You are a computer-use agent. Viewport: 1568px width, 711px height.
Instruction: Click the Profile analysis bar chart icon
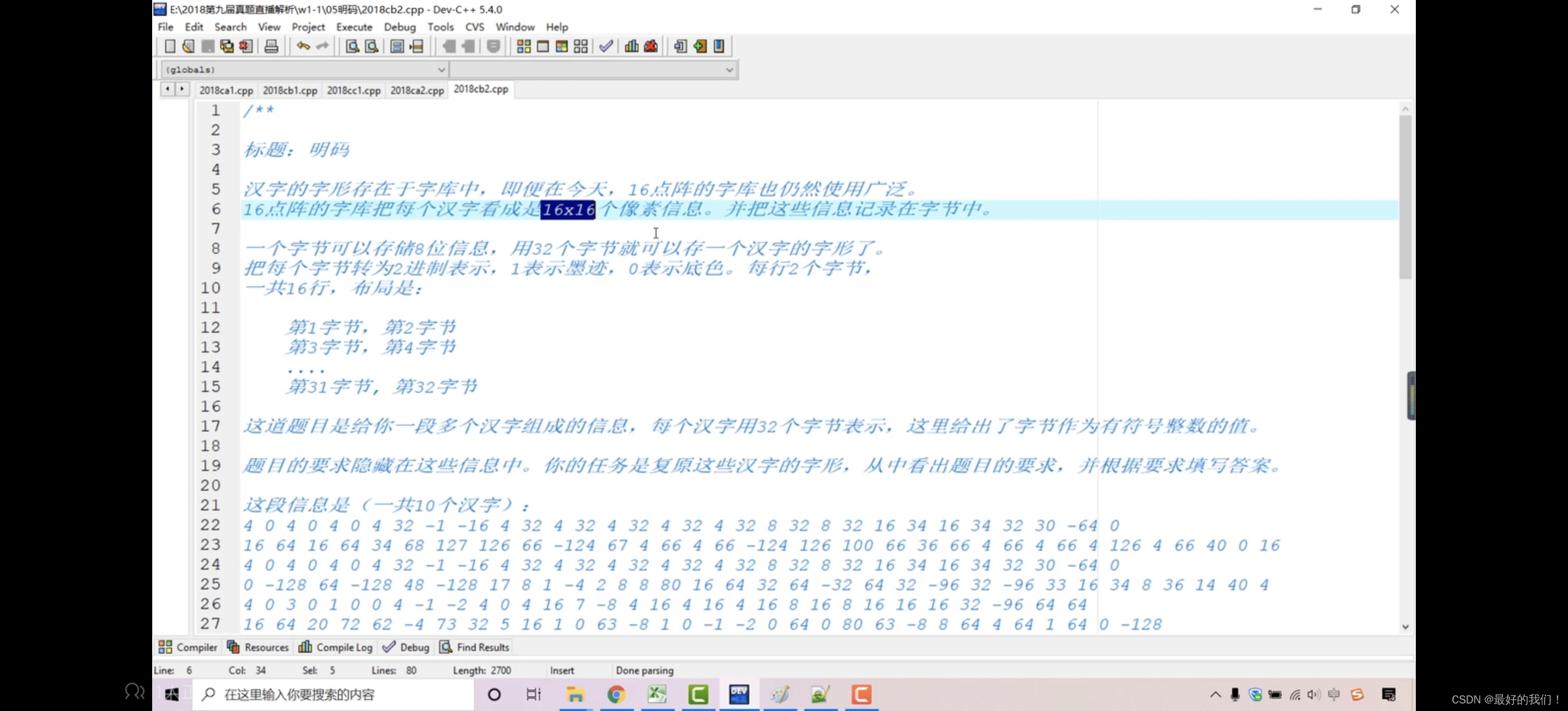coord(632,46)
